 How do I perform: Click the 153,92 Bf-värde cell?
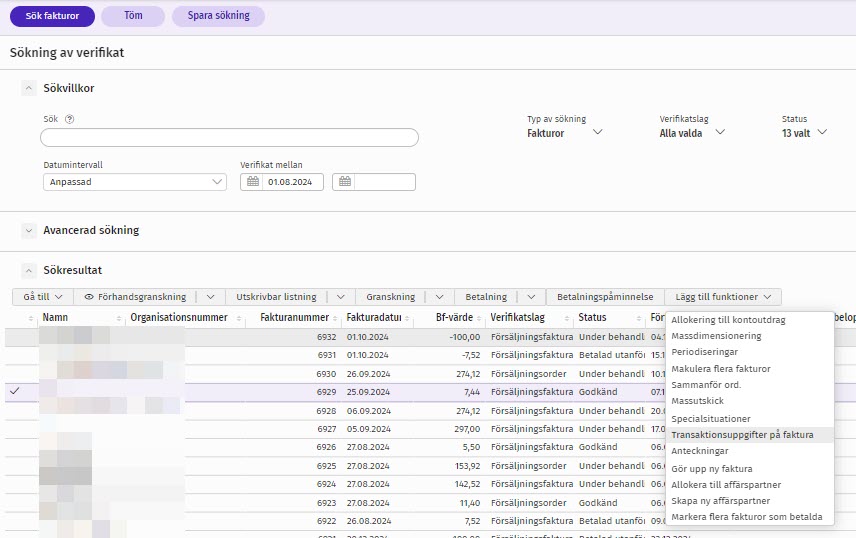tap(467, 466)
